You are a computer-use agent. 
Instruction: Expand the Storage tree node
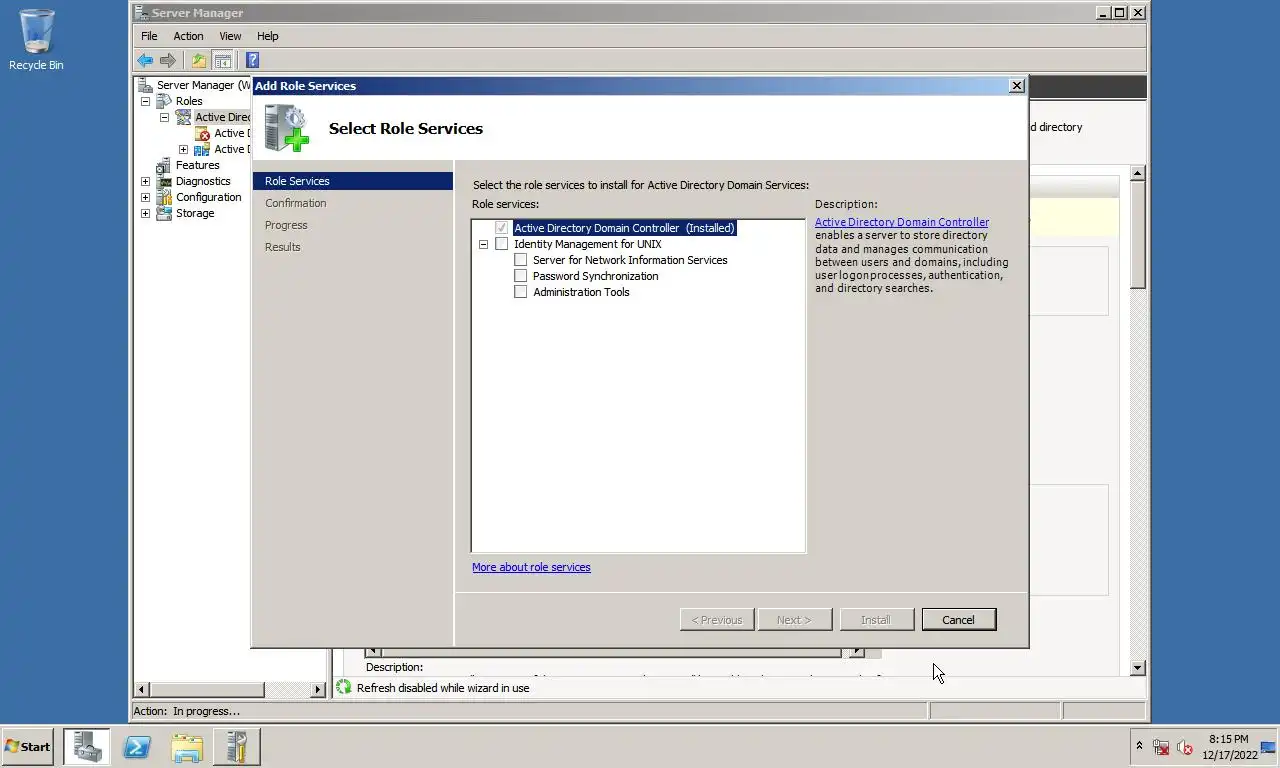145,213
